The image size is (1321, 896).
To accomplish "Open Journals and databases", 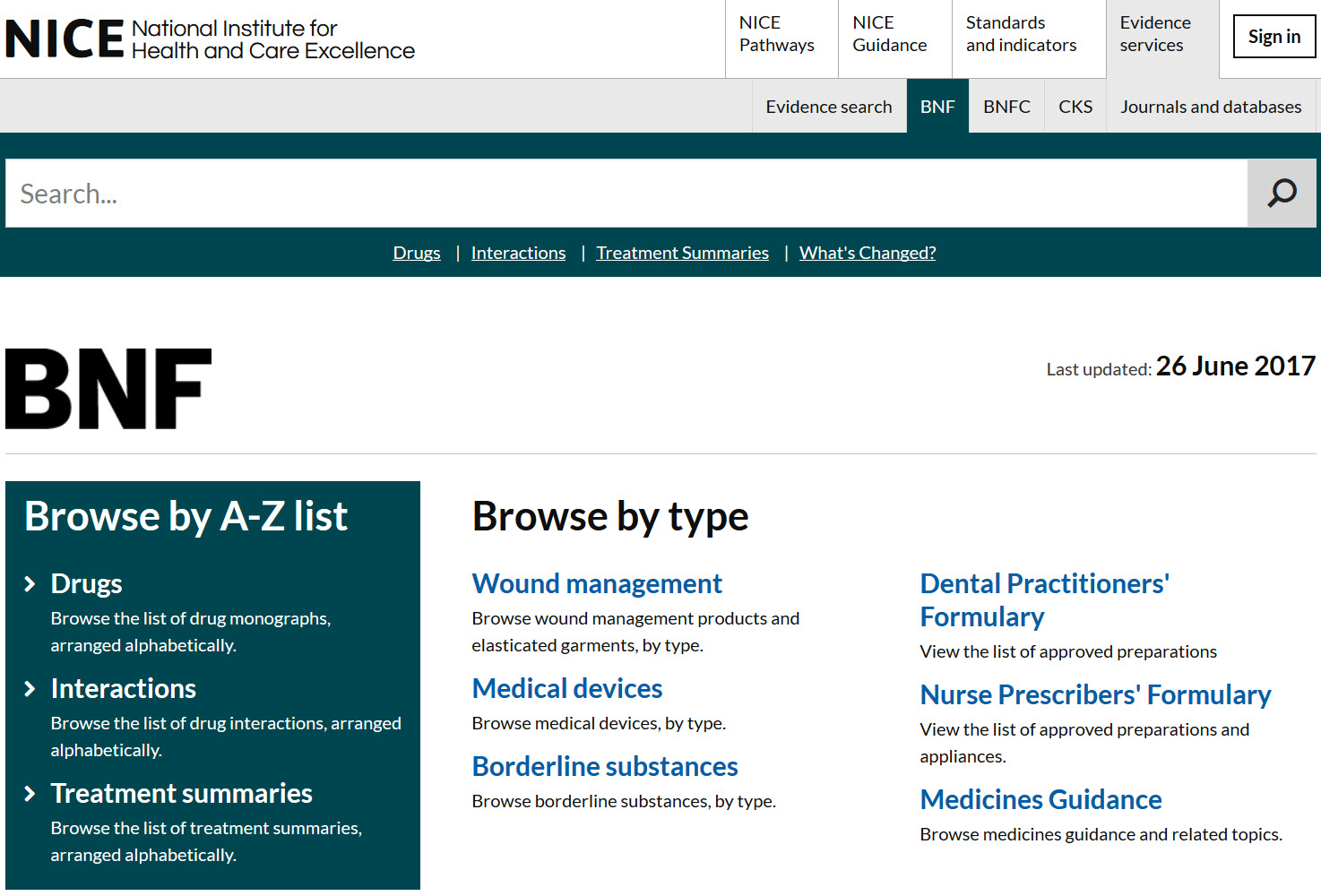I will 1211,106.
